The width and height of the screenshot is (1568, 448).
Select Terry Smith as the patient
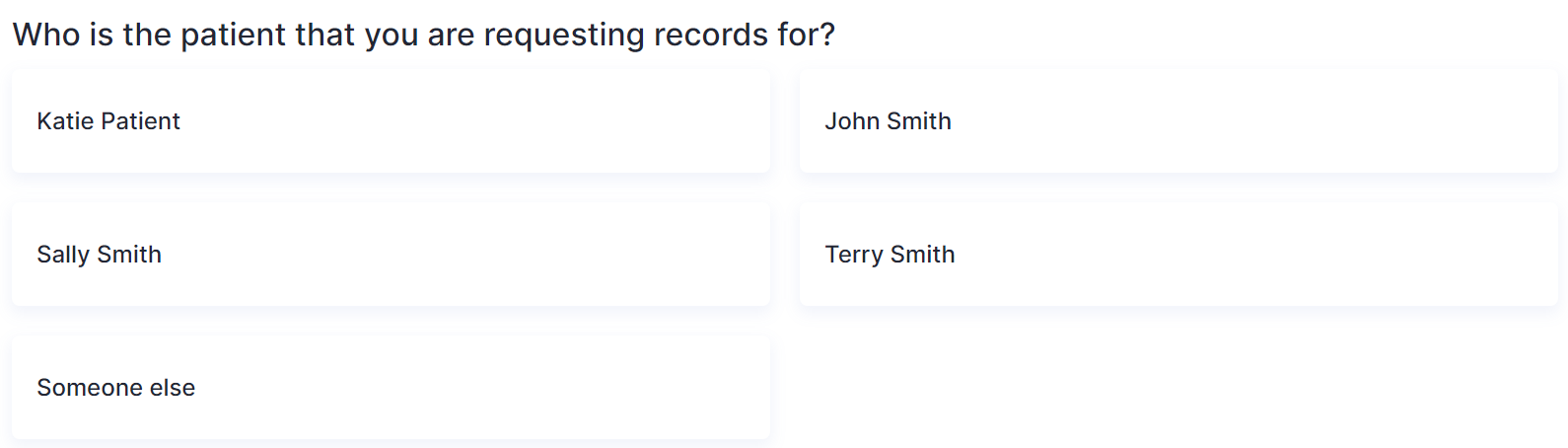(x=1178, y=255)
